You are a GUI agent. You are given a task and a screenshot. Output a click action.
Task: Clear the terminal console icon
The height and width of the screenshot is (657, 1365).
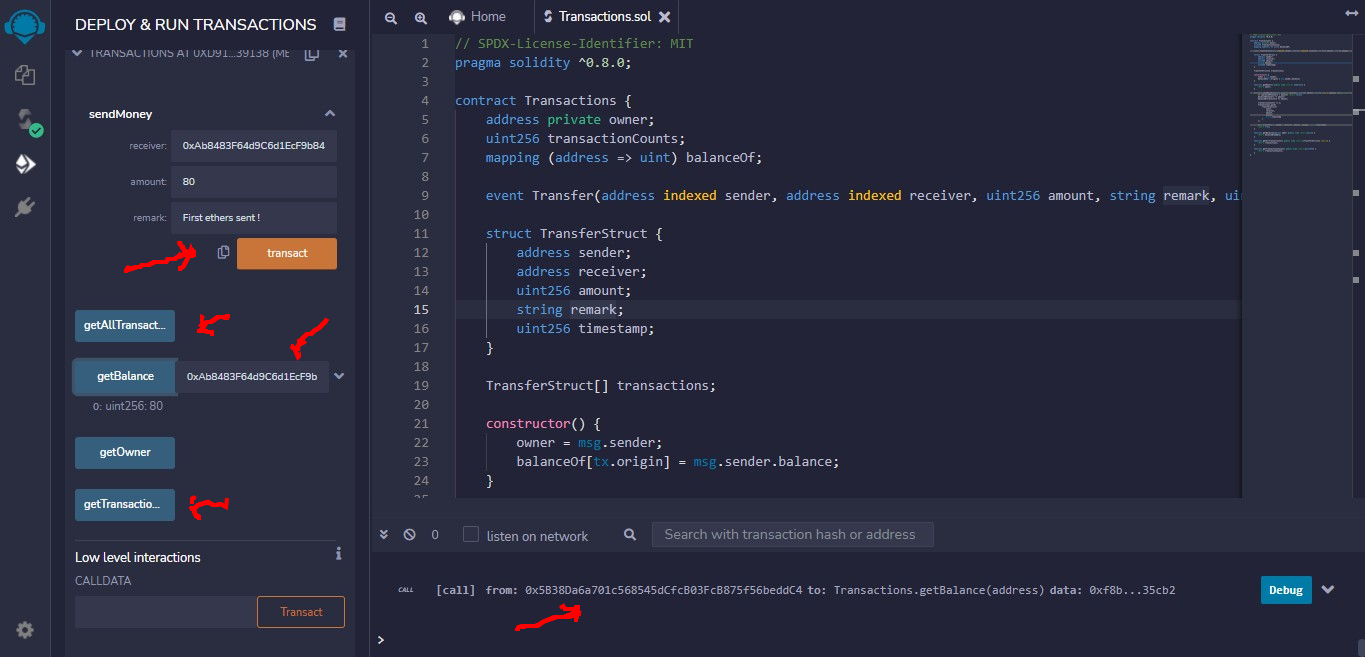[409, 535]
